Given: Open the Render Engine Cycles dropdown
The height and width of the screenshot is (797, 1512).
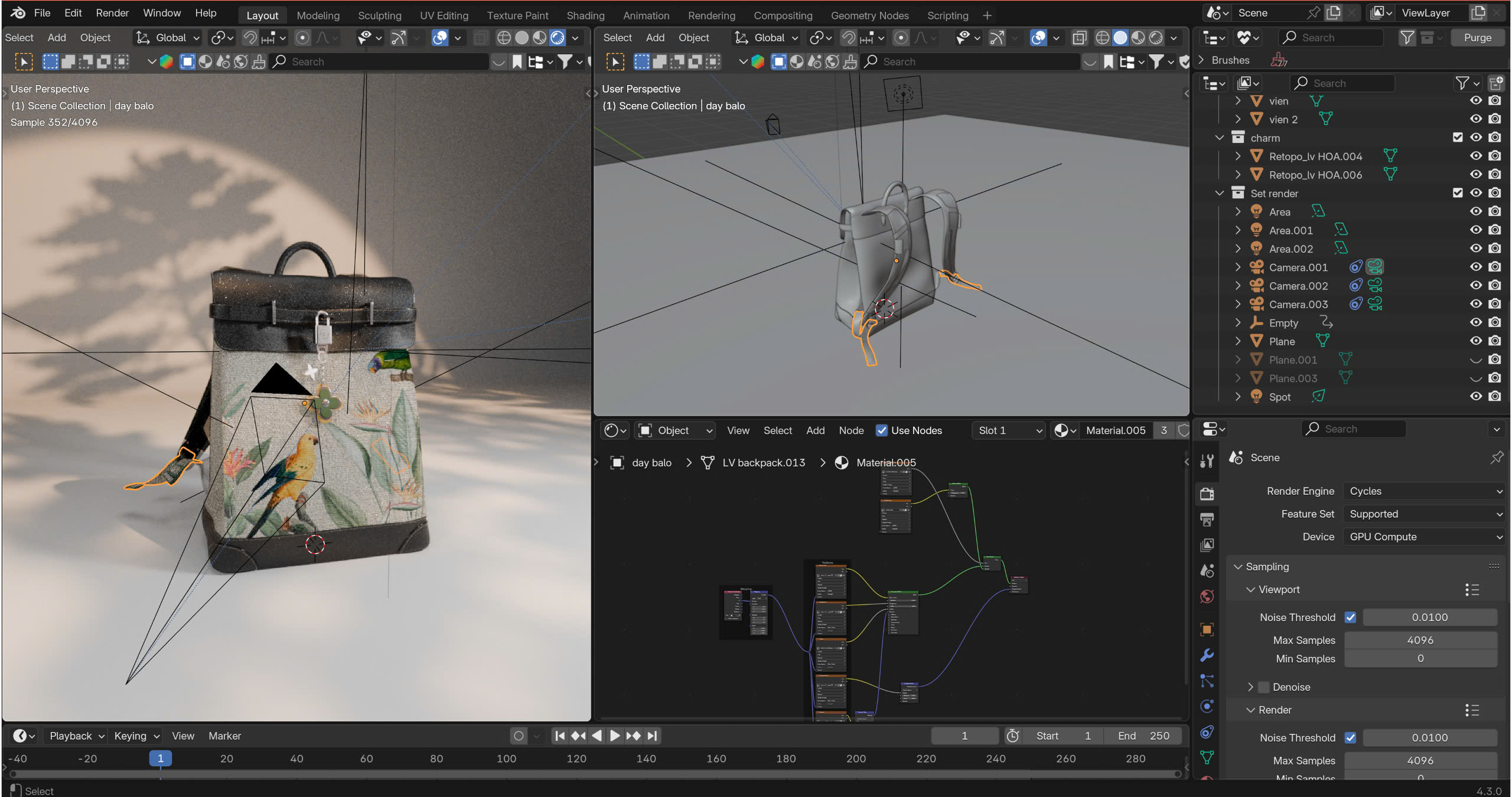Looking at the screenshot, I should tap(1424, 491).
